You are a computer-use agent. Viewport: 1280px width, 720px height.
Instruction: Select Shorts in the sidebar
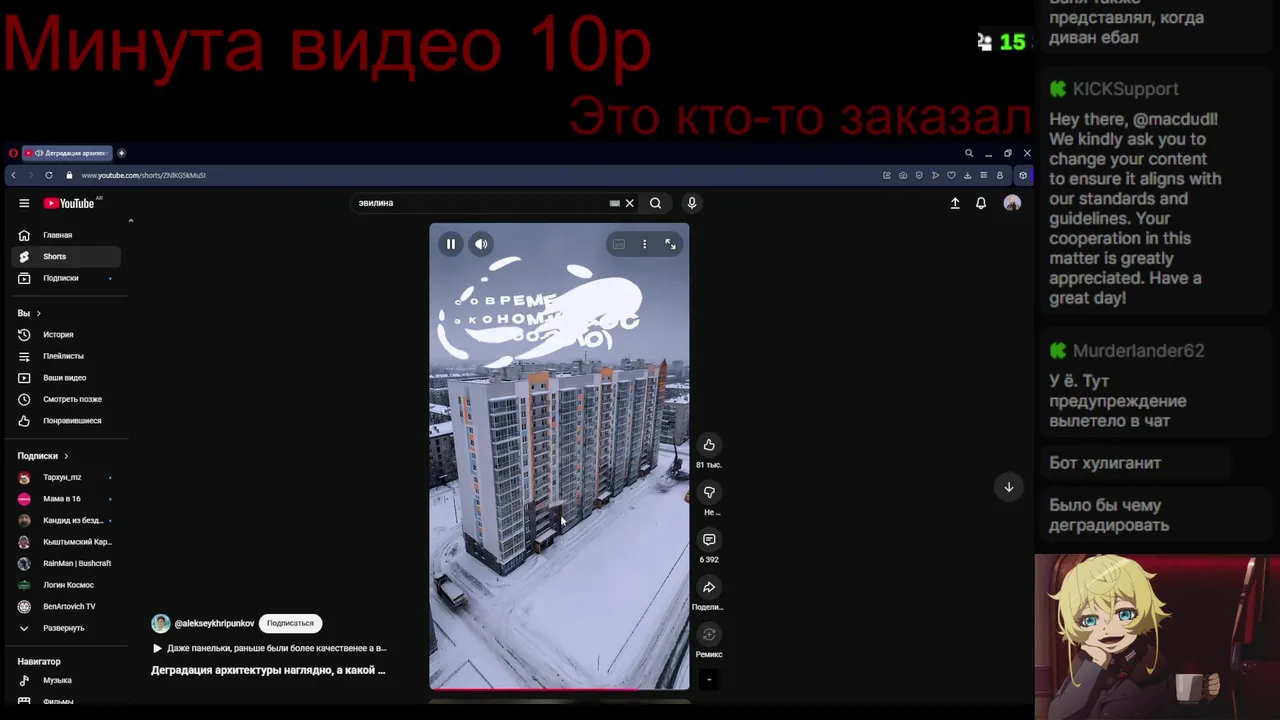(x=66, y=257)
